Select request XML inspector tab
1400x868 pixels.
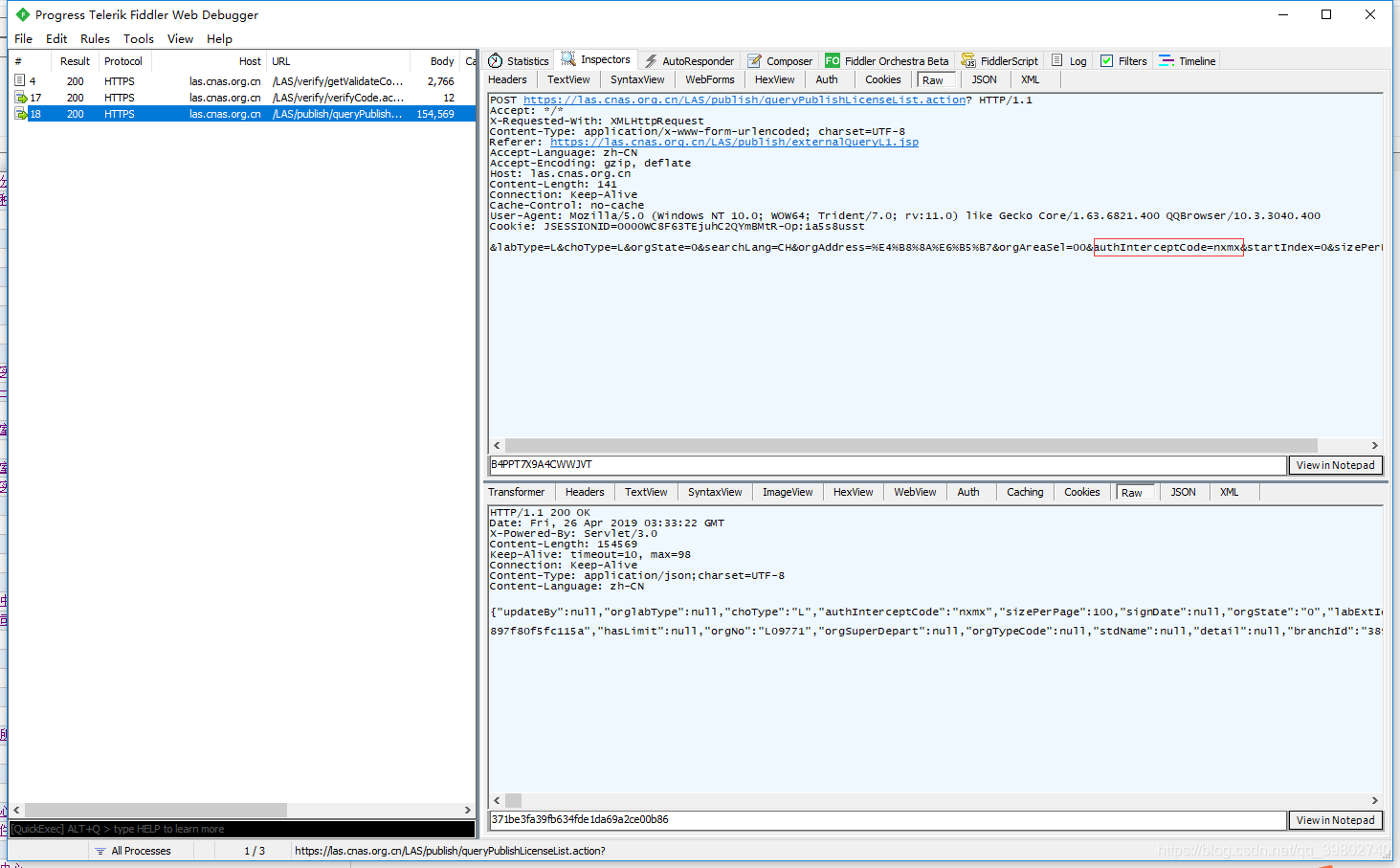pyautogui.click(x=1030, y=80)
